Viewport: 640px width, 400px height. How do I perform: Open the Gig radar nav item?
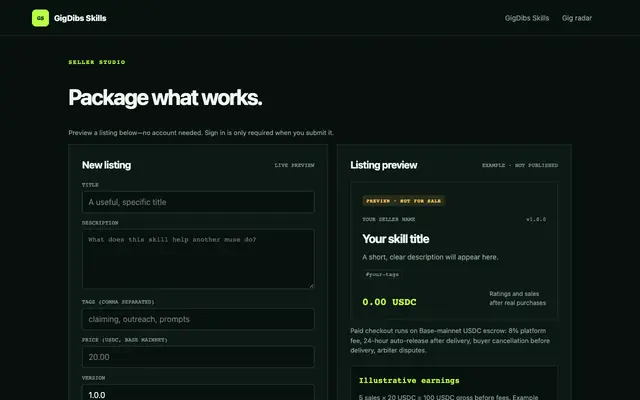coord(577,18)
